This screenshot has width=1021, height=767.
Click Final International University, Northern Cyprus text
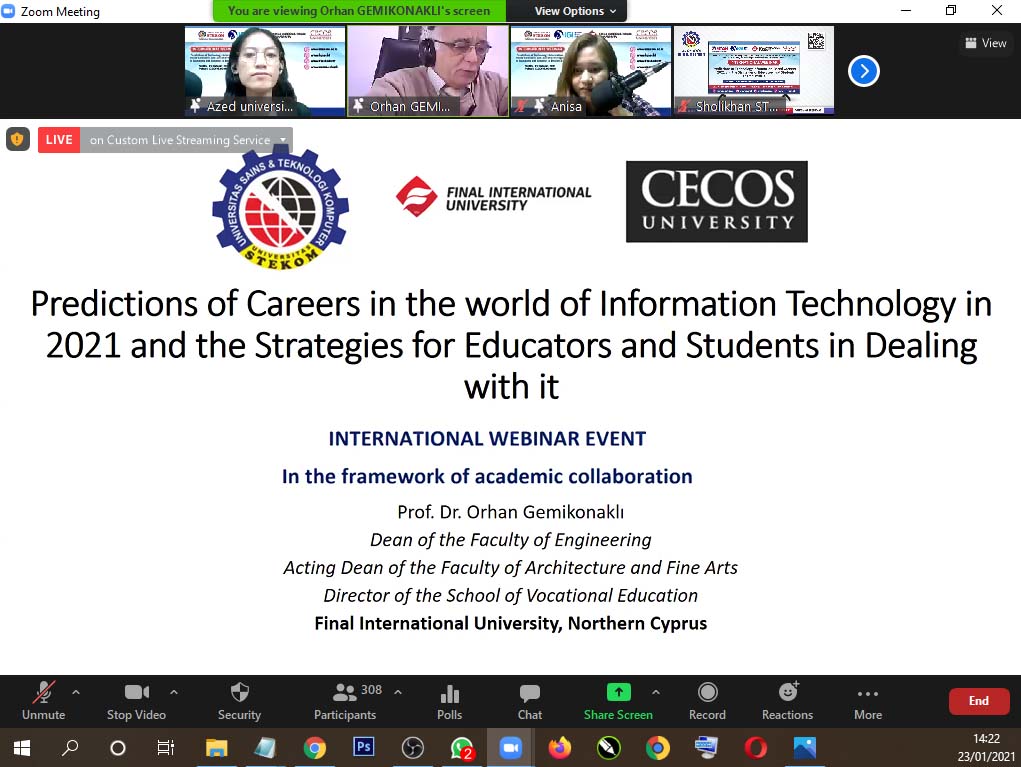pyautogui.click(x=510, y=624)
